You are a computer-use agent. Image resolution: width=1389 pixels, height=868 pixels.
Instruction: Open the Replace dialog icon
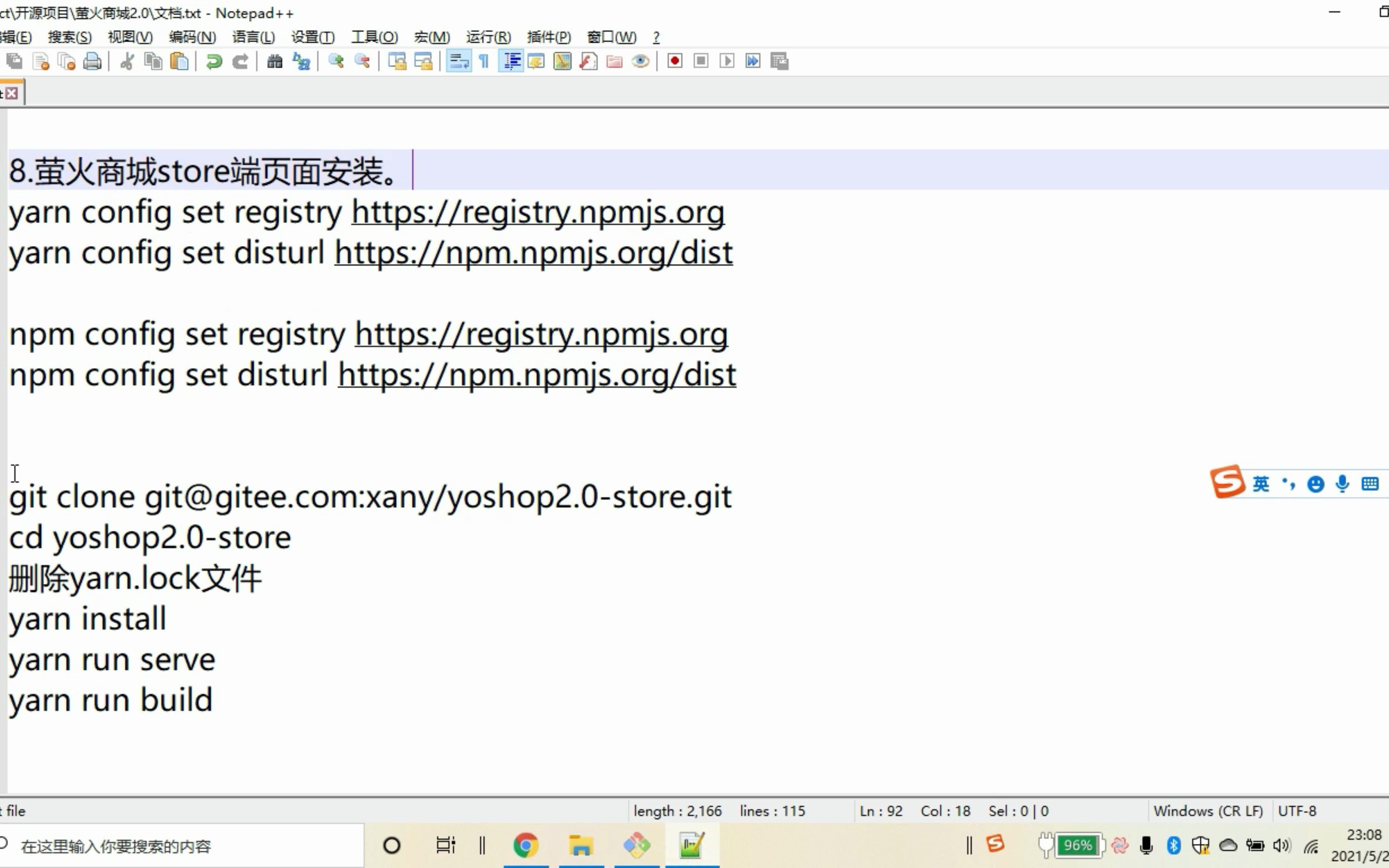(x=301, y=61)
